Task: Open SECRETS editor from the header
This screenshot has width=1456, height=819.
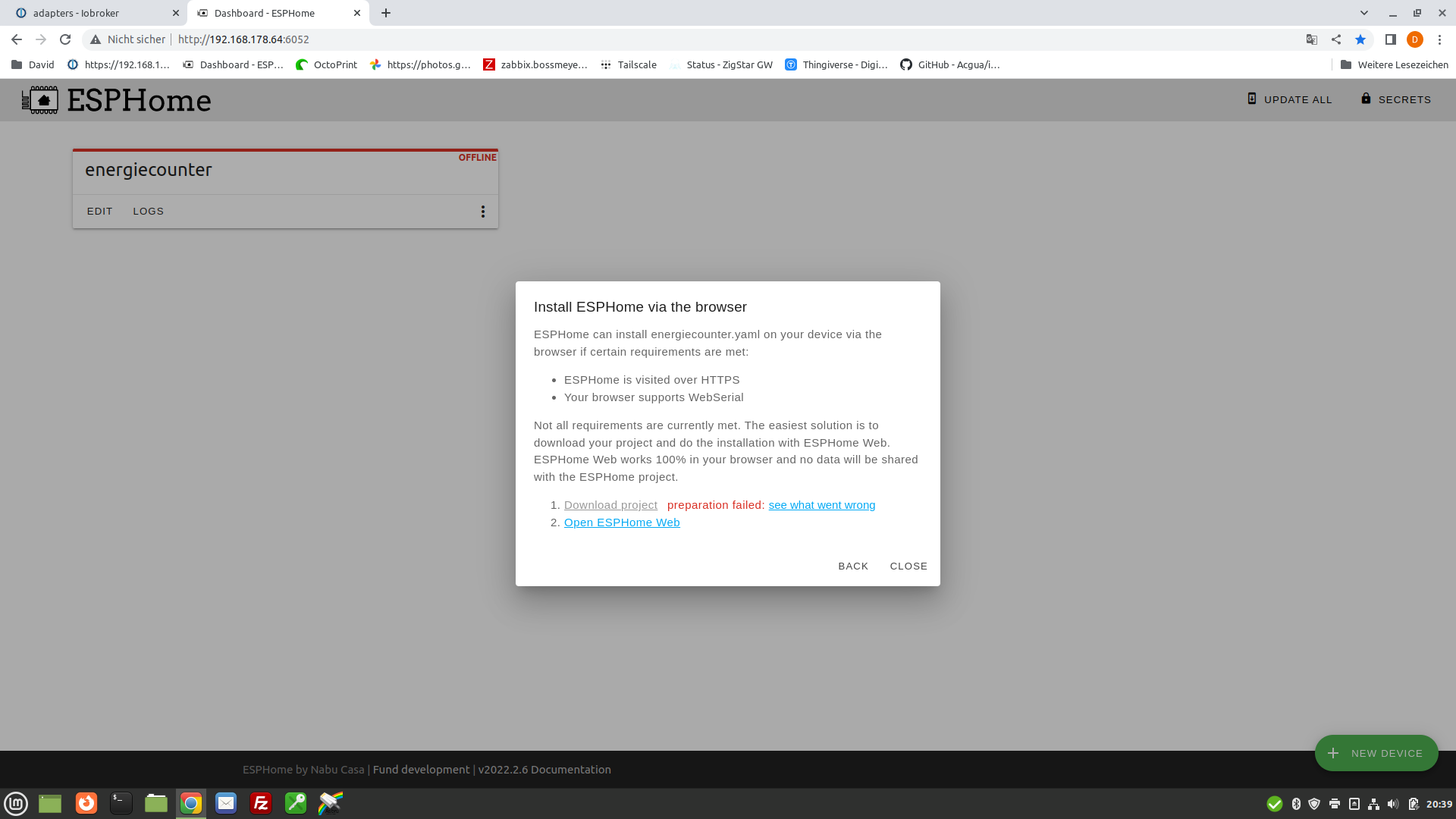Action: click(x=1395, y=99)
